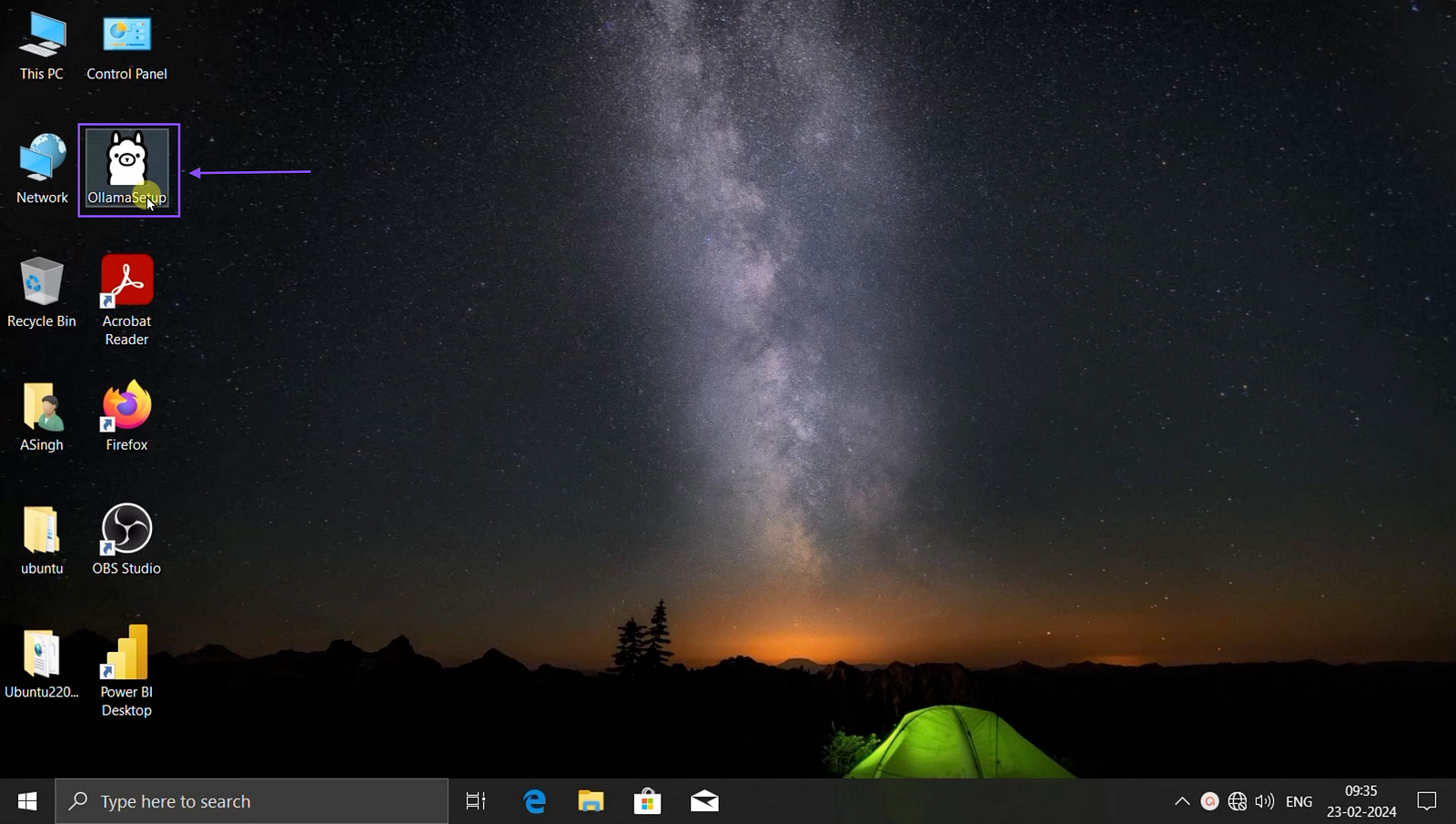
Task: Launch Microsoft Edge from the taskbar
Action: (x=534, y=801)
